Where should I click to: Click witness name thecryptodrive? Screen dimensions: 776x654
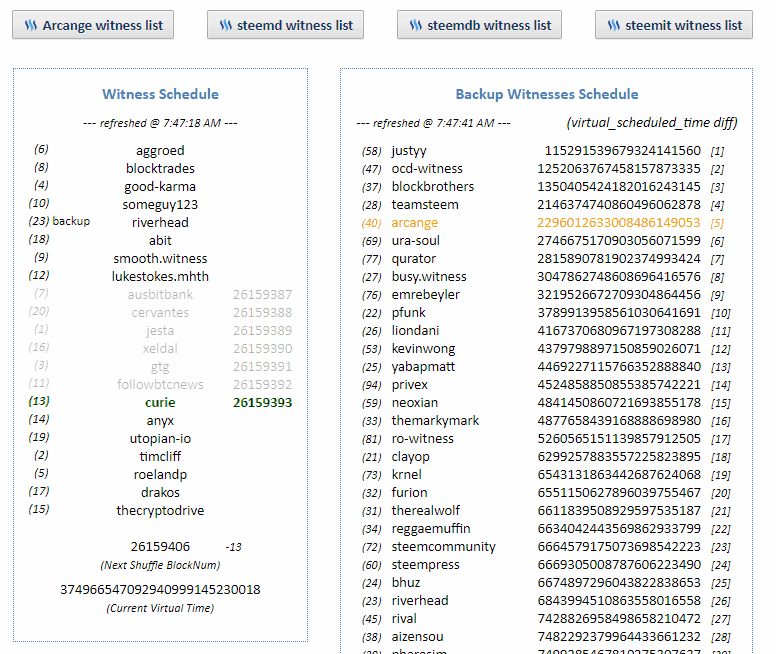[160, 510]
